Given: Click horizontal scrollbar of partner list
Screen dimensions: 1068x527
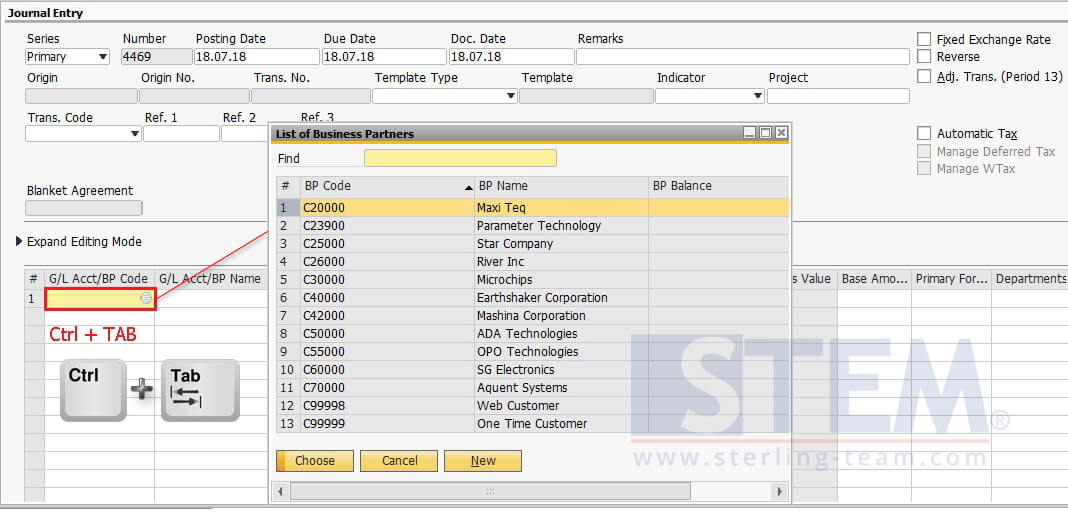Looking at the screenshot, I should coord(489,491).
